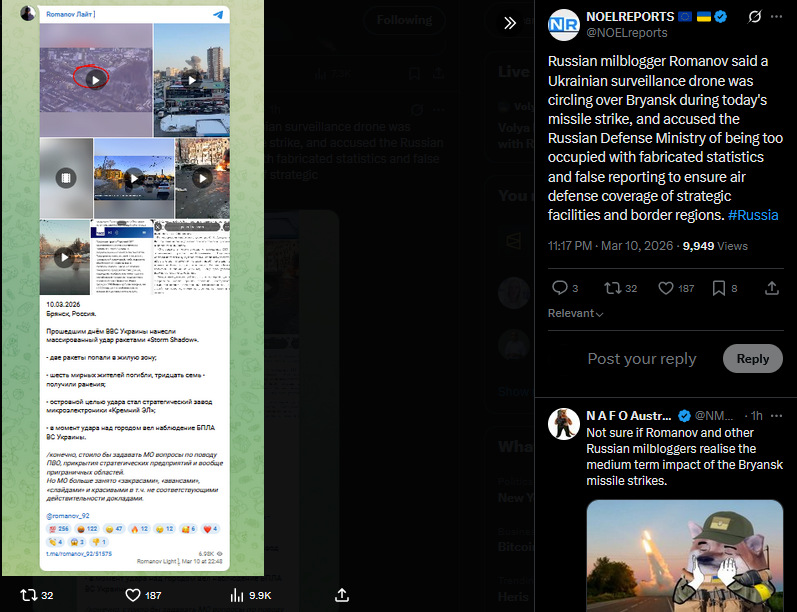Open more options on NAFO reply
Viewport: 797px width, 612px height.
click(776, 416)
